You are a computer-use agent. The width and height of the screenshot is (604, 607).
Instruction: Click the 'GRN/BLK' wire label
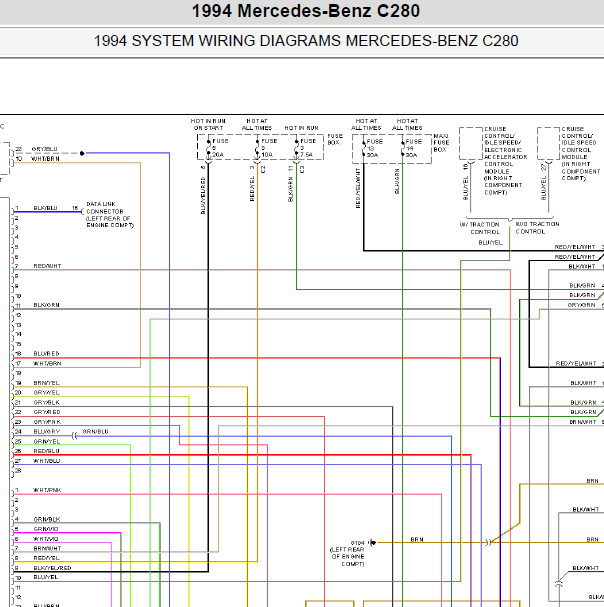(46, 519)
